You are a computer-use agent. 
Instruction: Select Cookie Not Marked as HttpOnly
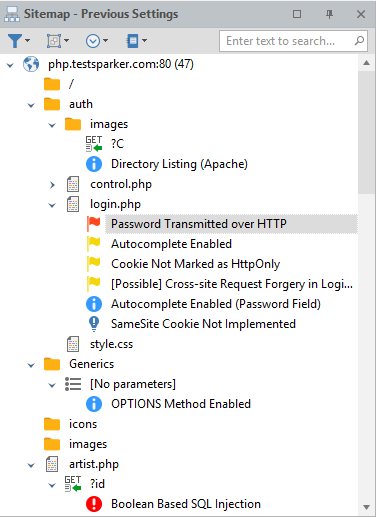click(x=195, y=264)
